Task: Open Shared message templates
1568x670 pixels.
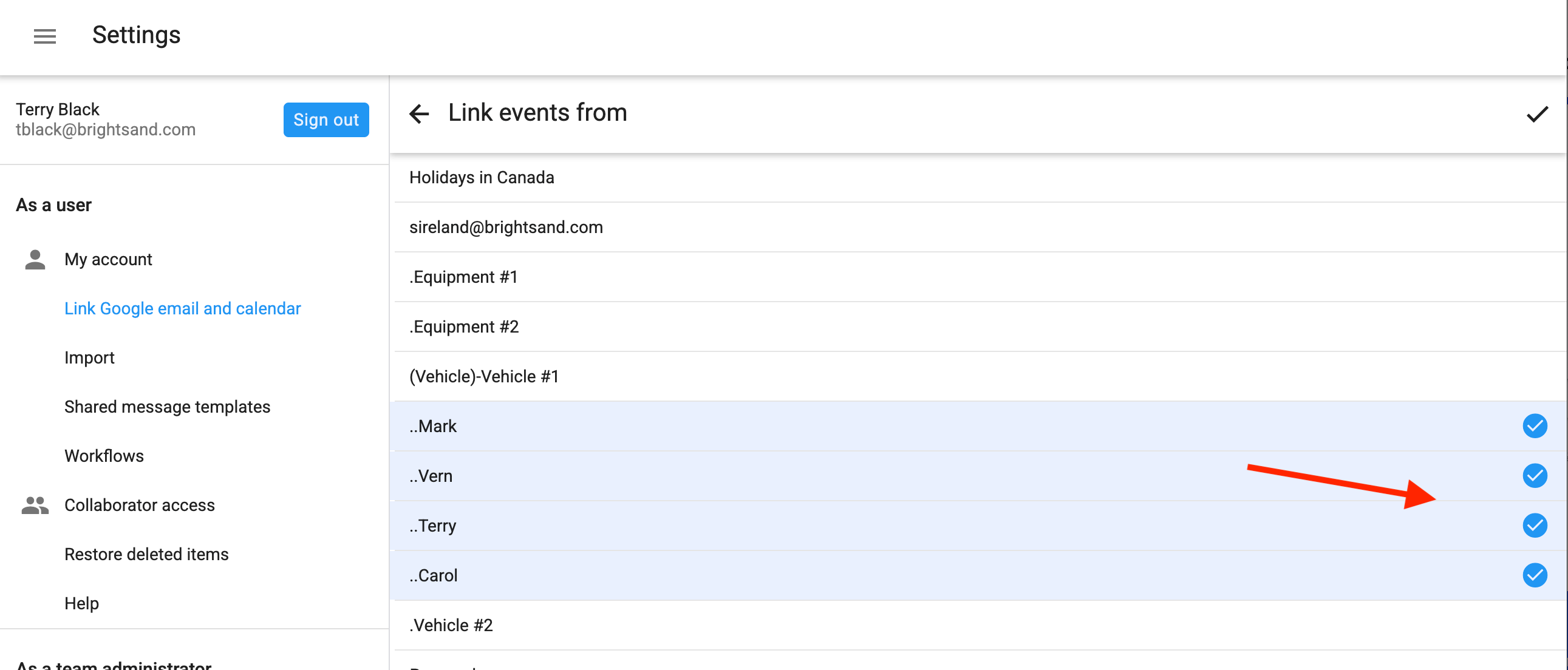Action: (x=168, y=407)
